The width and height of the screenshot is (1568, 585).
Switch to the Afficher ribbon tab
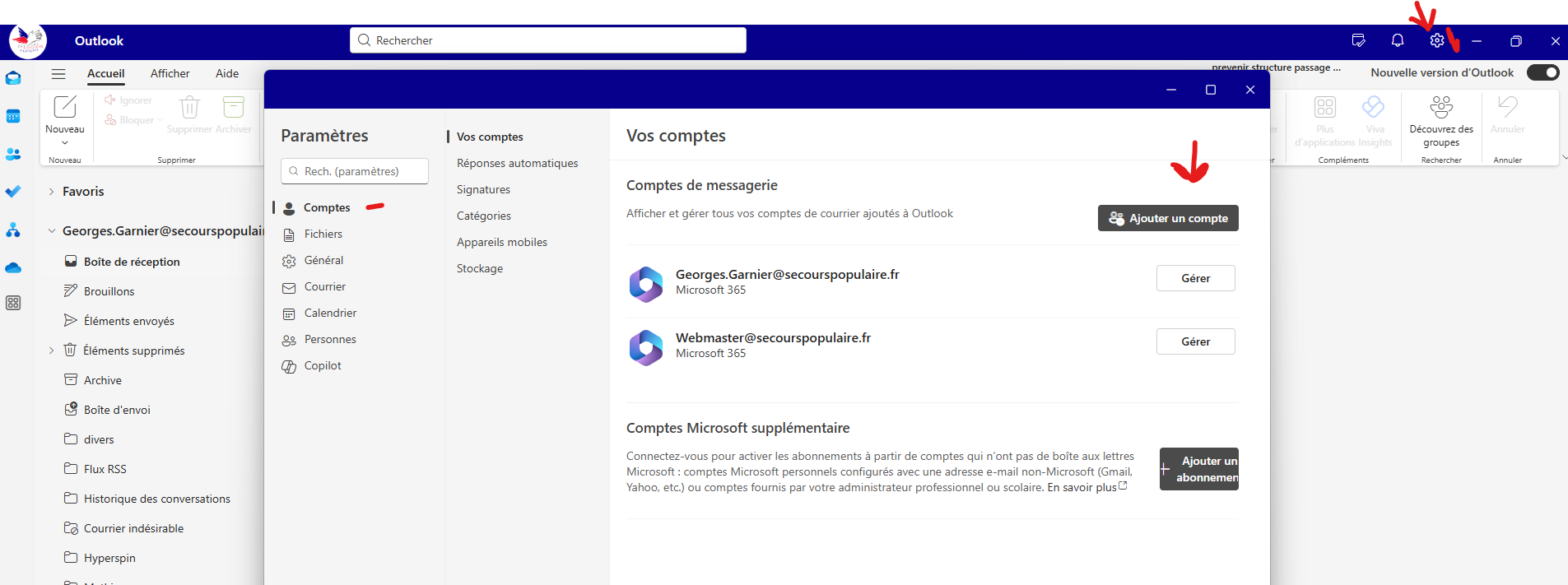pyautogui.click(x=170, y=73)
